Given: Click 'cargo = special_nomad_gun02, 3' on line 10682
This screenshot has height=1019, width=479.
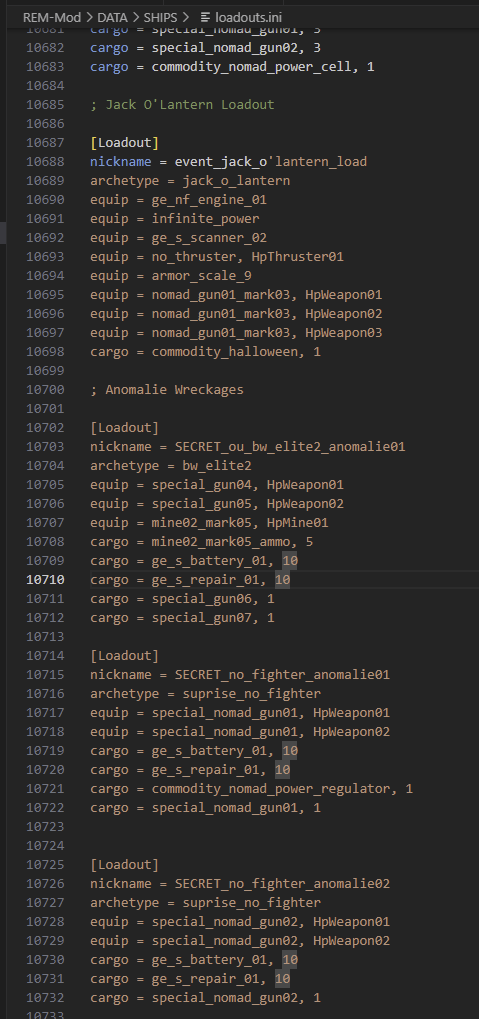Looking at the screenshot, I should click(205, 47).
